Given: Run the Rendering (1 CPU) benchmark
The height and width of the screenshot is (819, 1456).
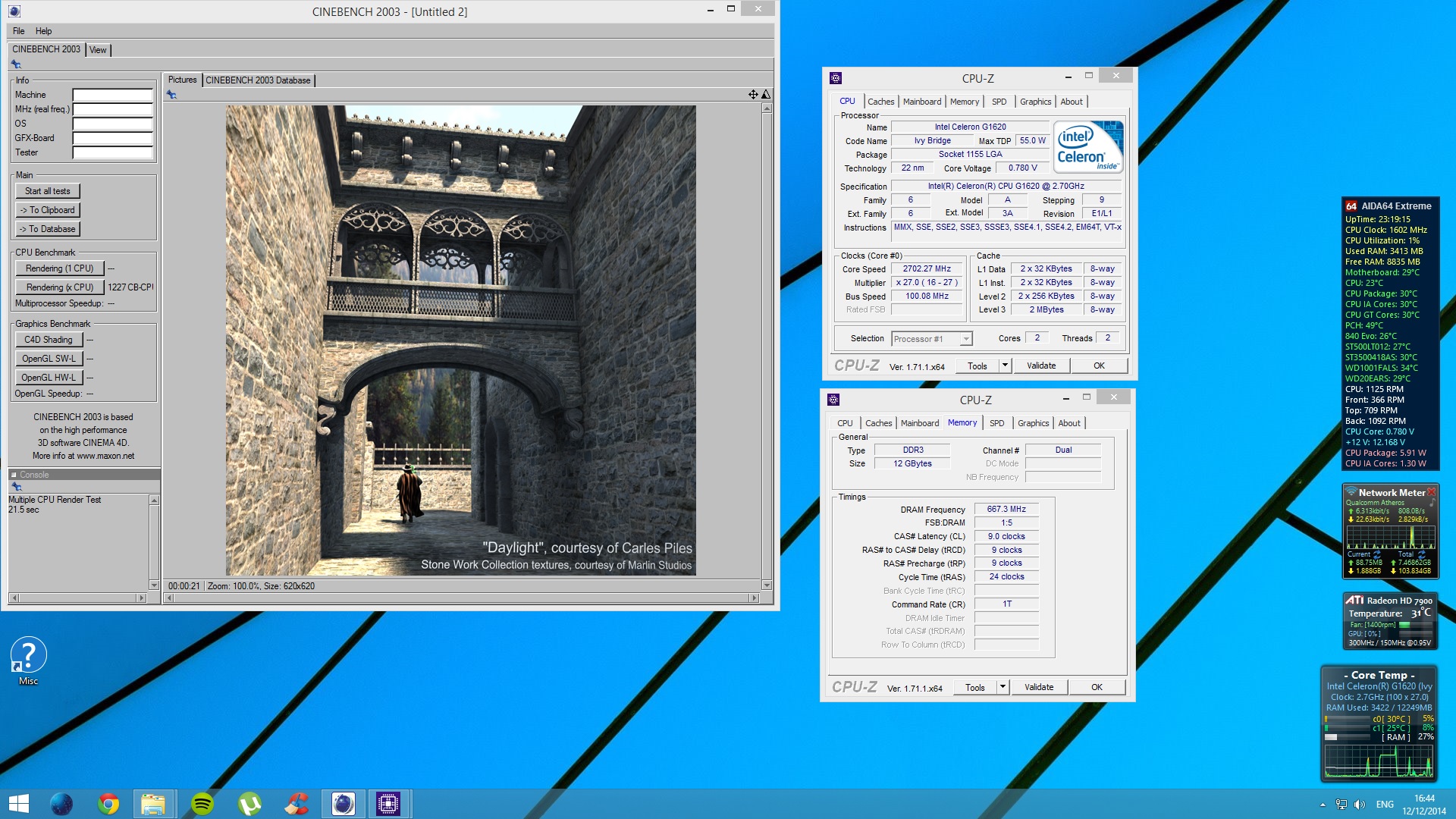Looking at the screenshot, I should 60,268.
